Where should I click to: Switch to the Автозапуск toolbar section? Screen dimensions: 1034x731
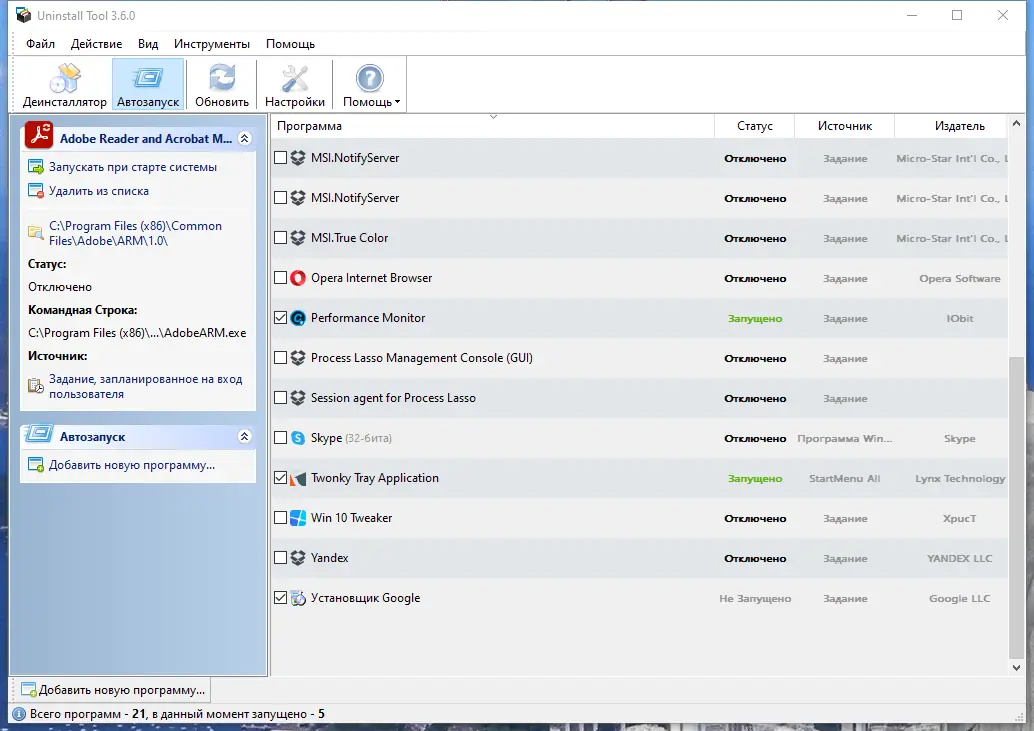click(148, 85)
